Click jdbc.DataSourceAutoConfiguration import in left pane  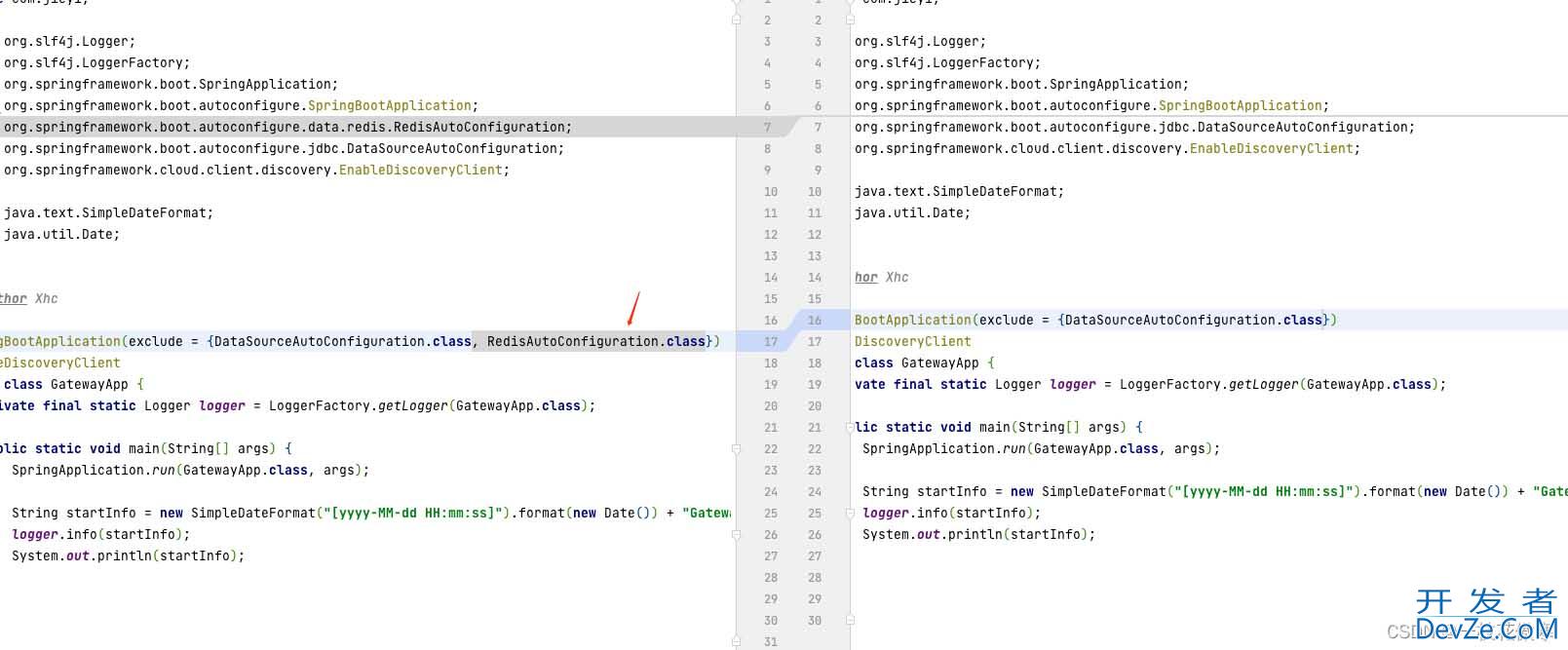click(284, 148)
